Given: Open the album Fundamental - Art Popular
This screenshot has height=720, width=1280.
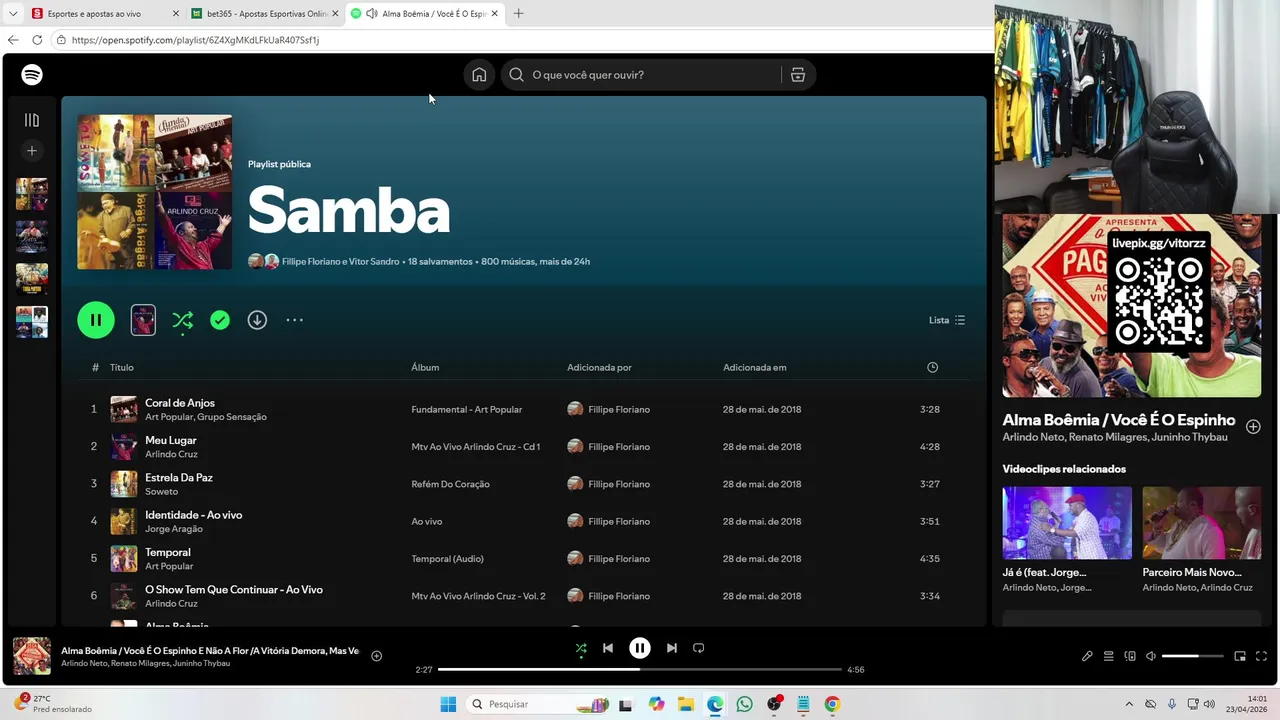Looking at the screenshot, I should click(467, 409).
